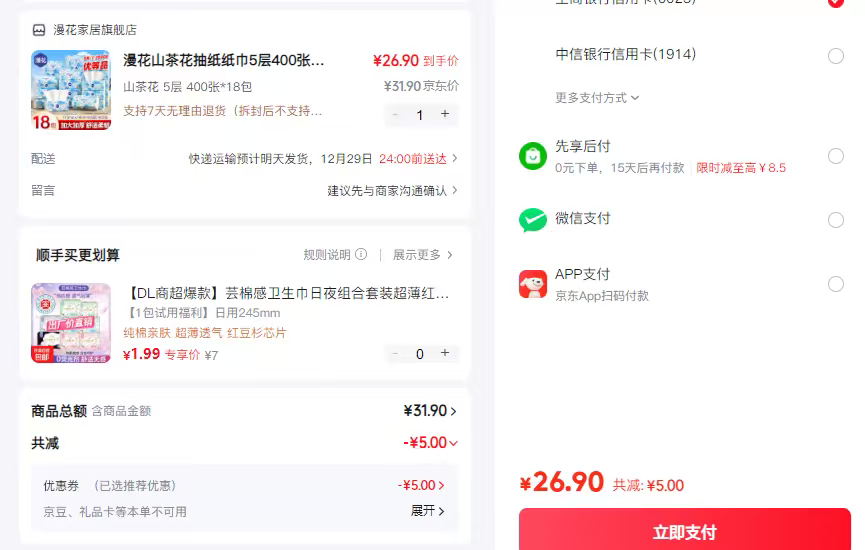Click the 京东 APP支付 red icon
865x550 pixels.
[533, 284]
